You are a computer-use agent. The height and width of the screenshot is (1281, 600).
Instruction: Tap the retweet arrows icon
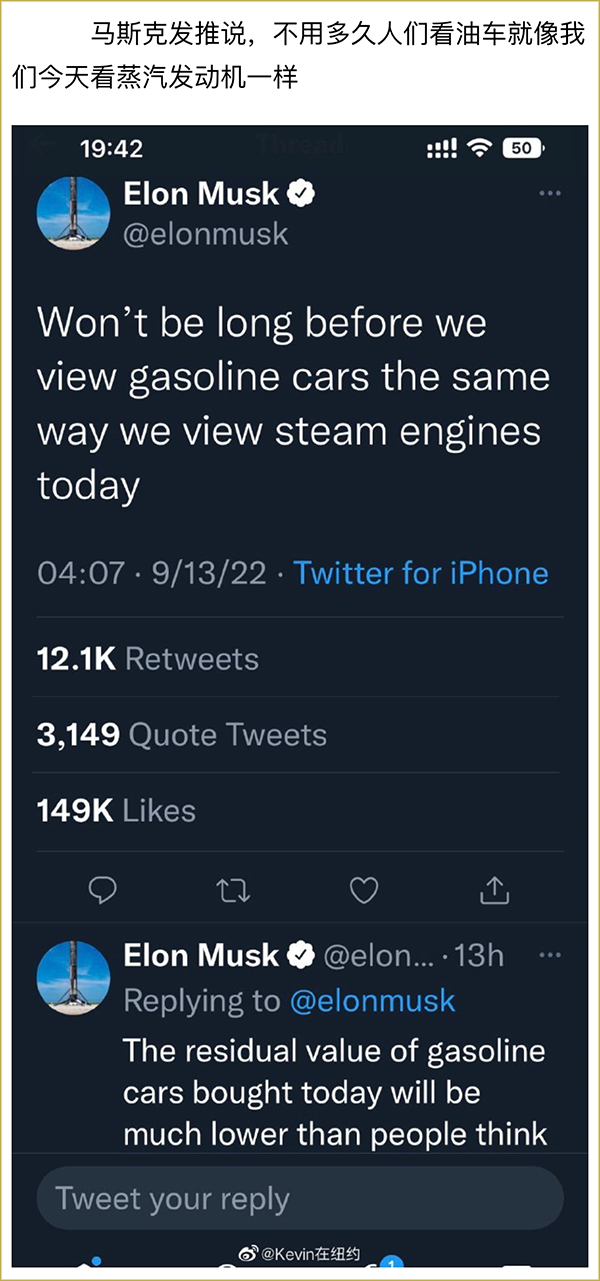pyautogui.click(x=233, y=890)
